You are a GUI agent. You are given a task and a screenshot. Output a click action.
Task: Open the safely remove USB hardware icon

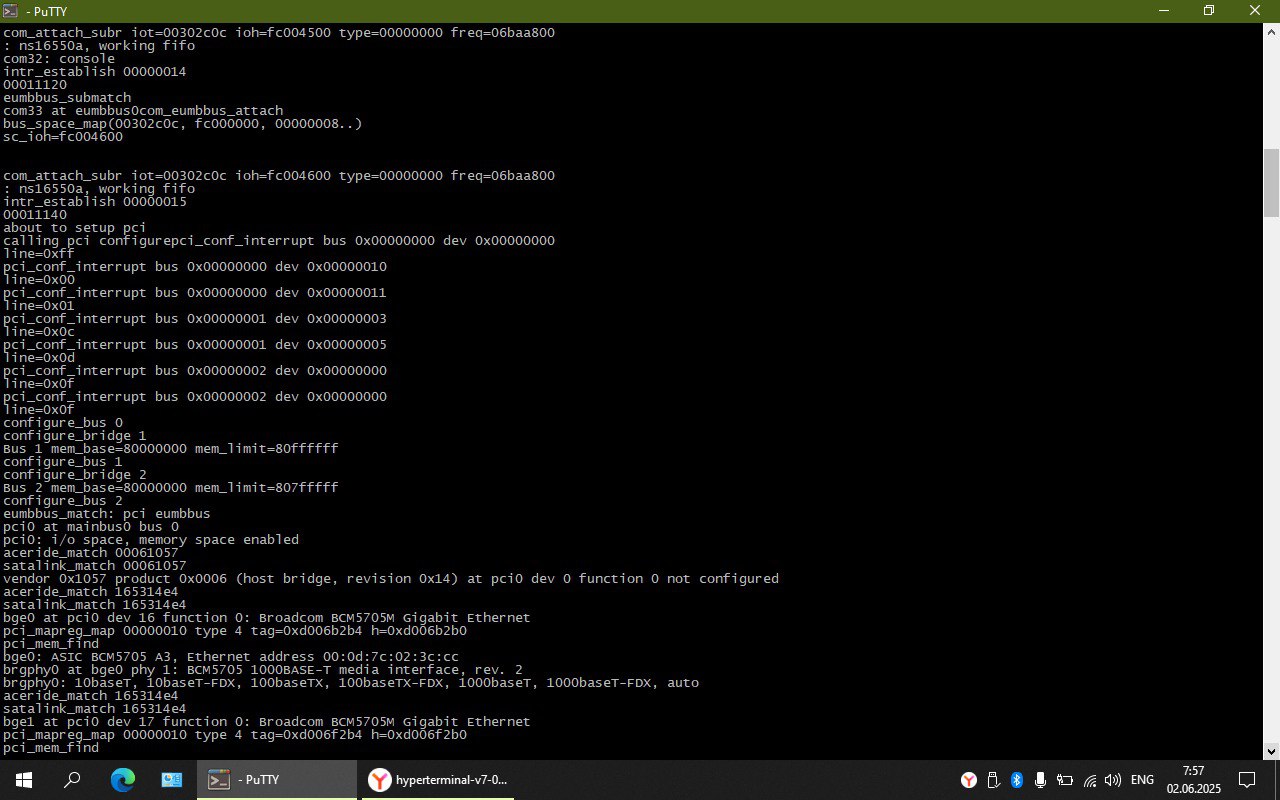pos(993,780)
